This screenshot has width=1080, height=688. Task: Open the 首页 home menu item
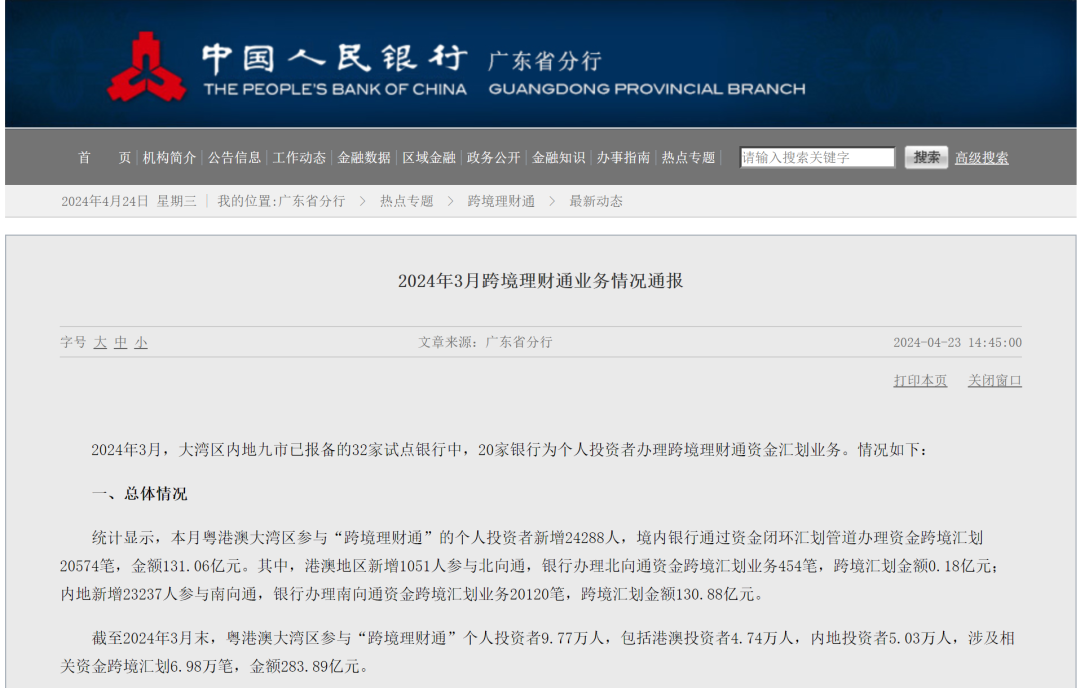pos(104,158)
